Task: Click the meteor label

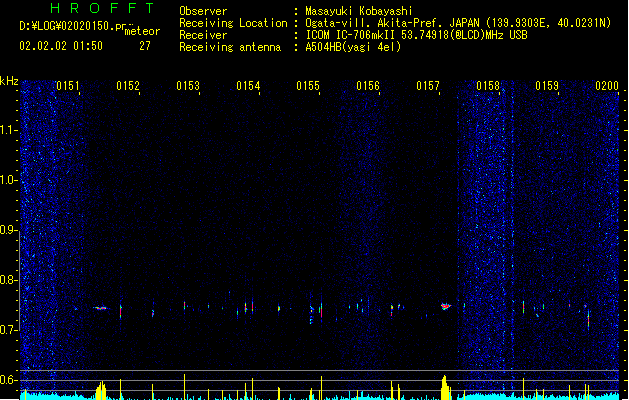Action: point(142,31)
